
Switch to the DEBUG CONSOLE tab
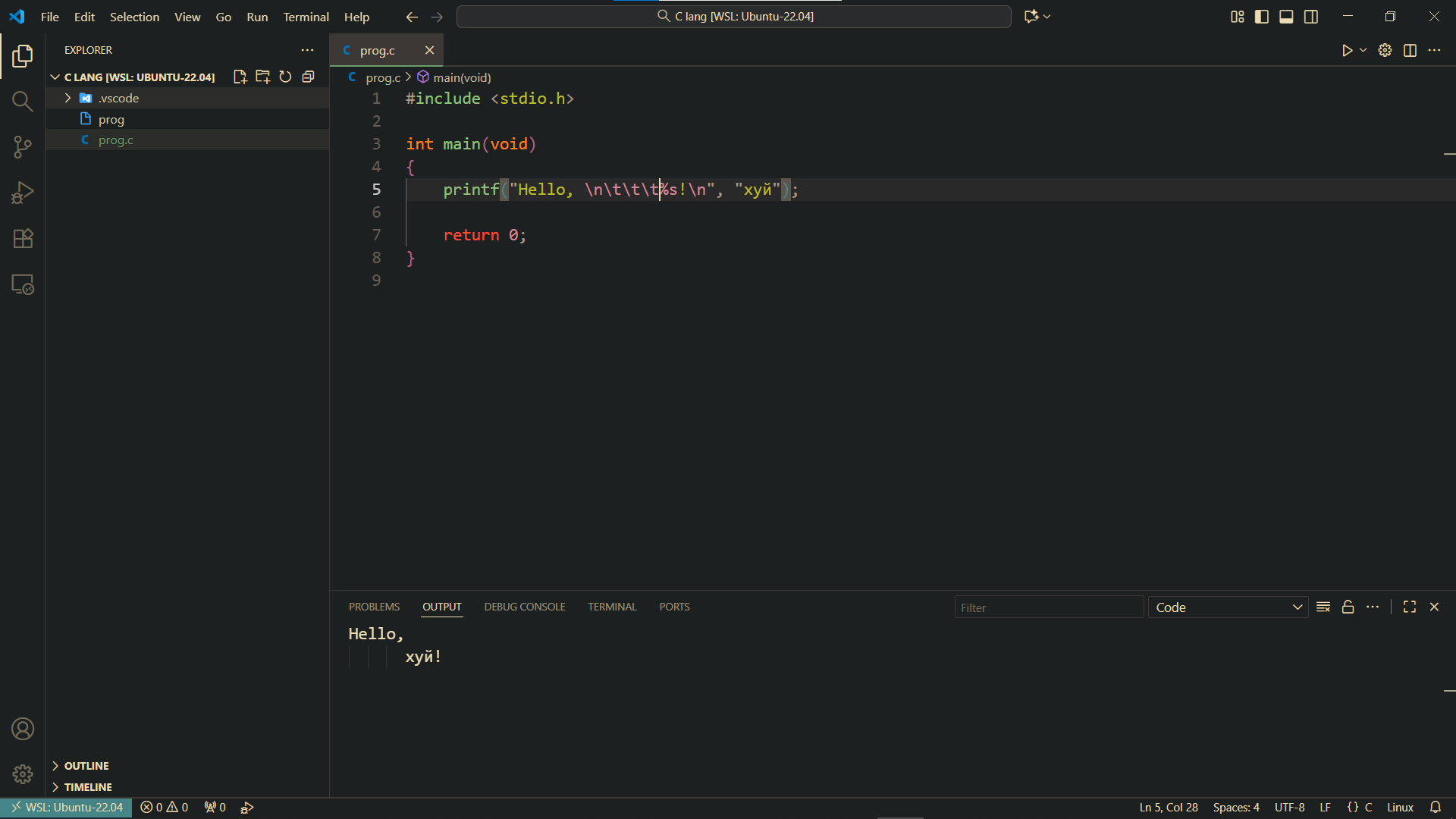point(524,607)
